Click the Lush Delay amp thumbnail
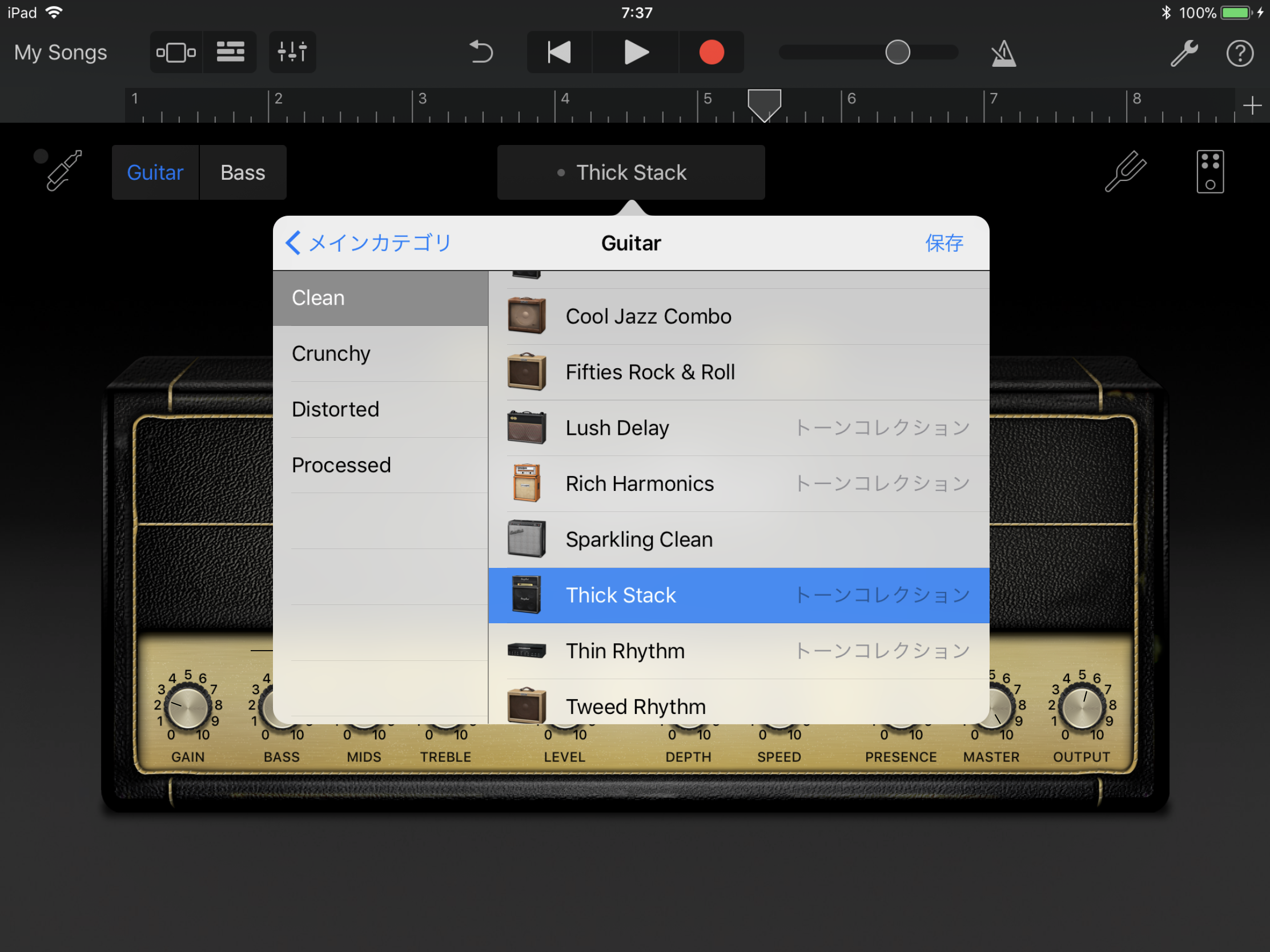 click(527, 427)
